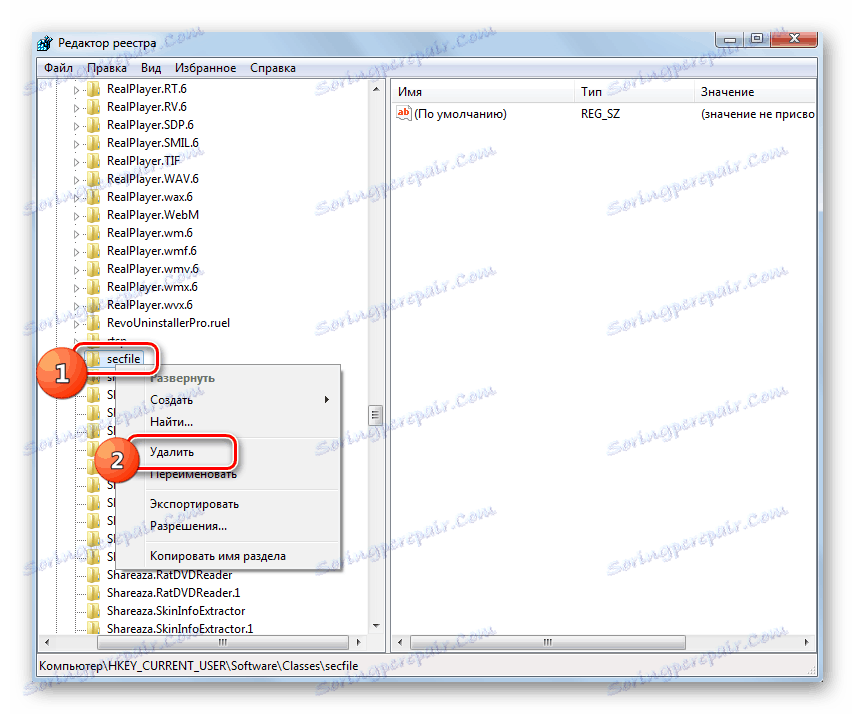
Task: Click the folder icon beside RealPlayer.wmv.6
Action: tap(93, 268)
